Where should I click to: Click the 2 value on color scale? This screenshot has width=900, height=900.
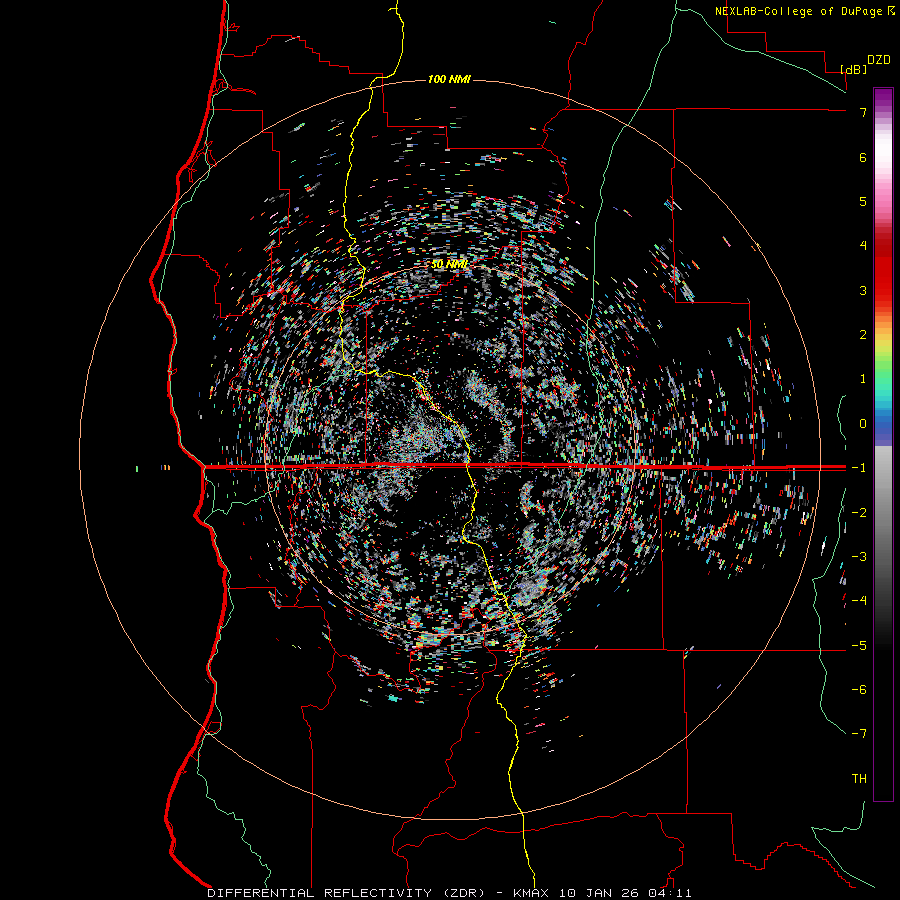[x=863, y=335]
